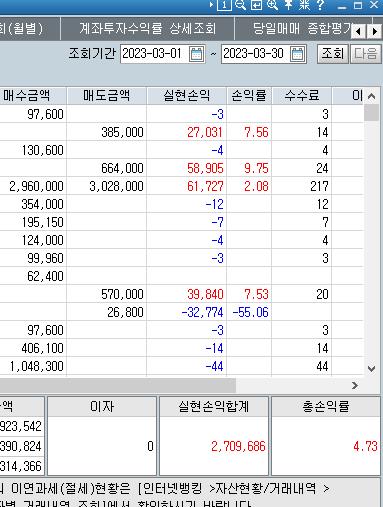Open the 계좌투자수익률 상세조회 tab
The image size is (383, 507).
tap(147, 29)
